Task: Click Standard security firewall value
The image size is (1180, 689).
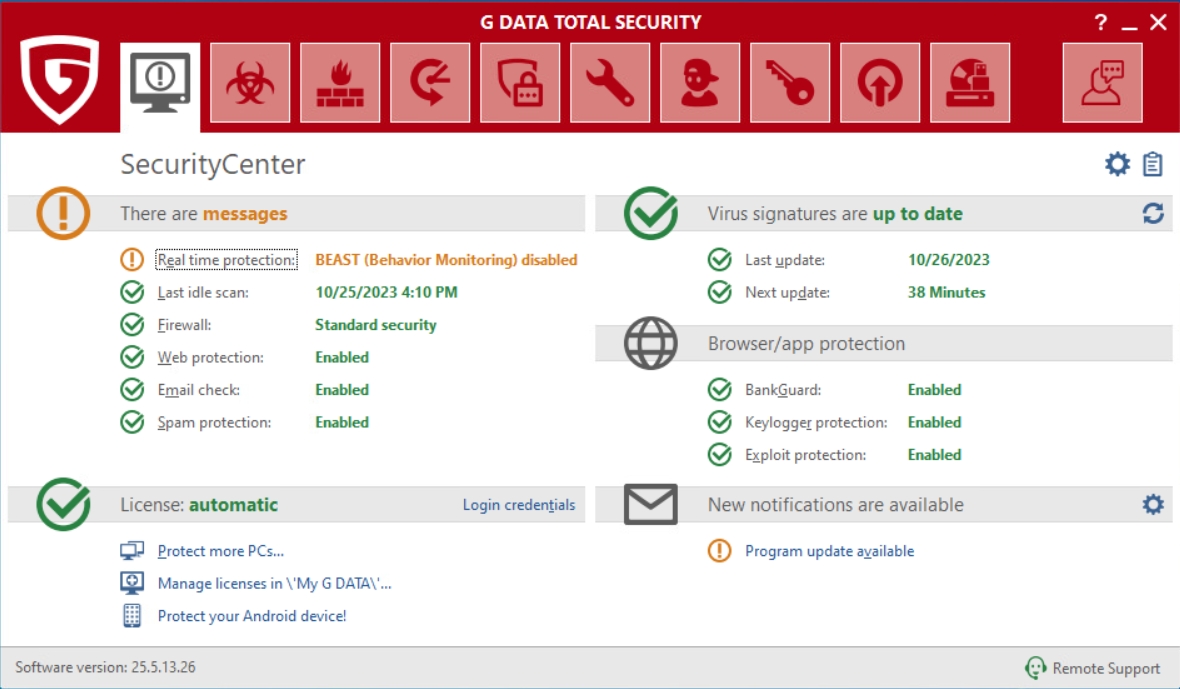Action: coord(376,325)
